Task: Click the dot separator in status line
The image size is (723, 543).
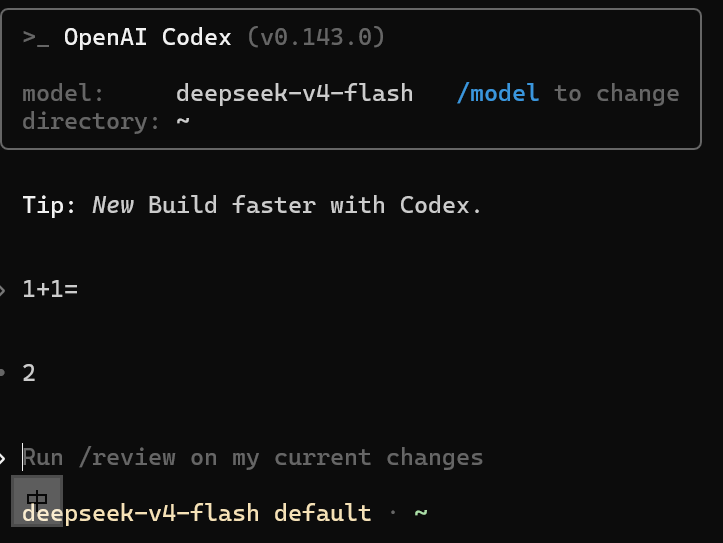Action: point(393,513)
